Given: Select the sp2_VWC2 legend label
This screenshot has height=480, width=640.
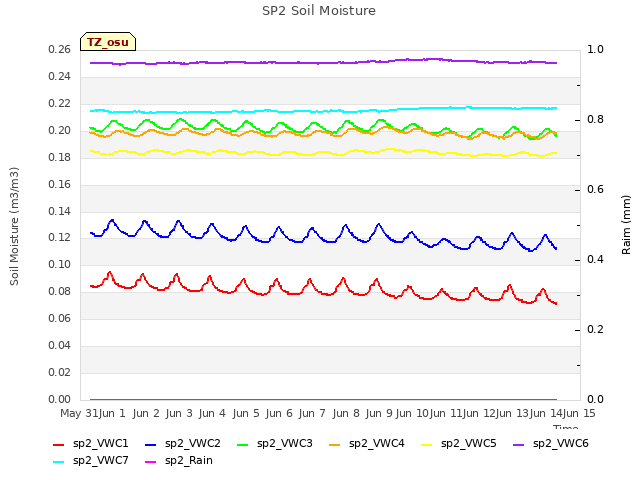Looking at the screenshot, I should 193,444.
